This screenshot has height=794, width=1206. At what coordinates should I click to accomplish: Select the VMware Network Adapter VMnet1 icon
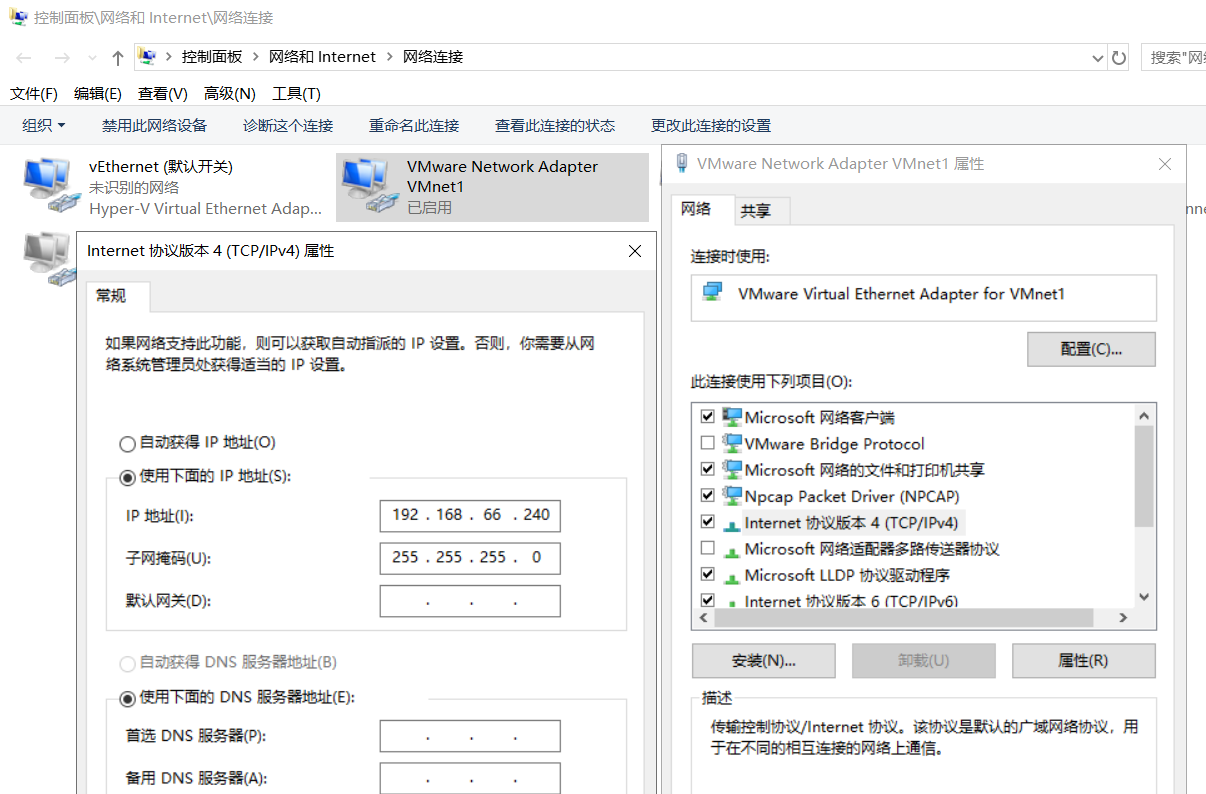[368, 187]
